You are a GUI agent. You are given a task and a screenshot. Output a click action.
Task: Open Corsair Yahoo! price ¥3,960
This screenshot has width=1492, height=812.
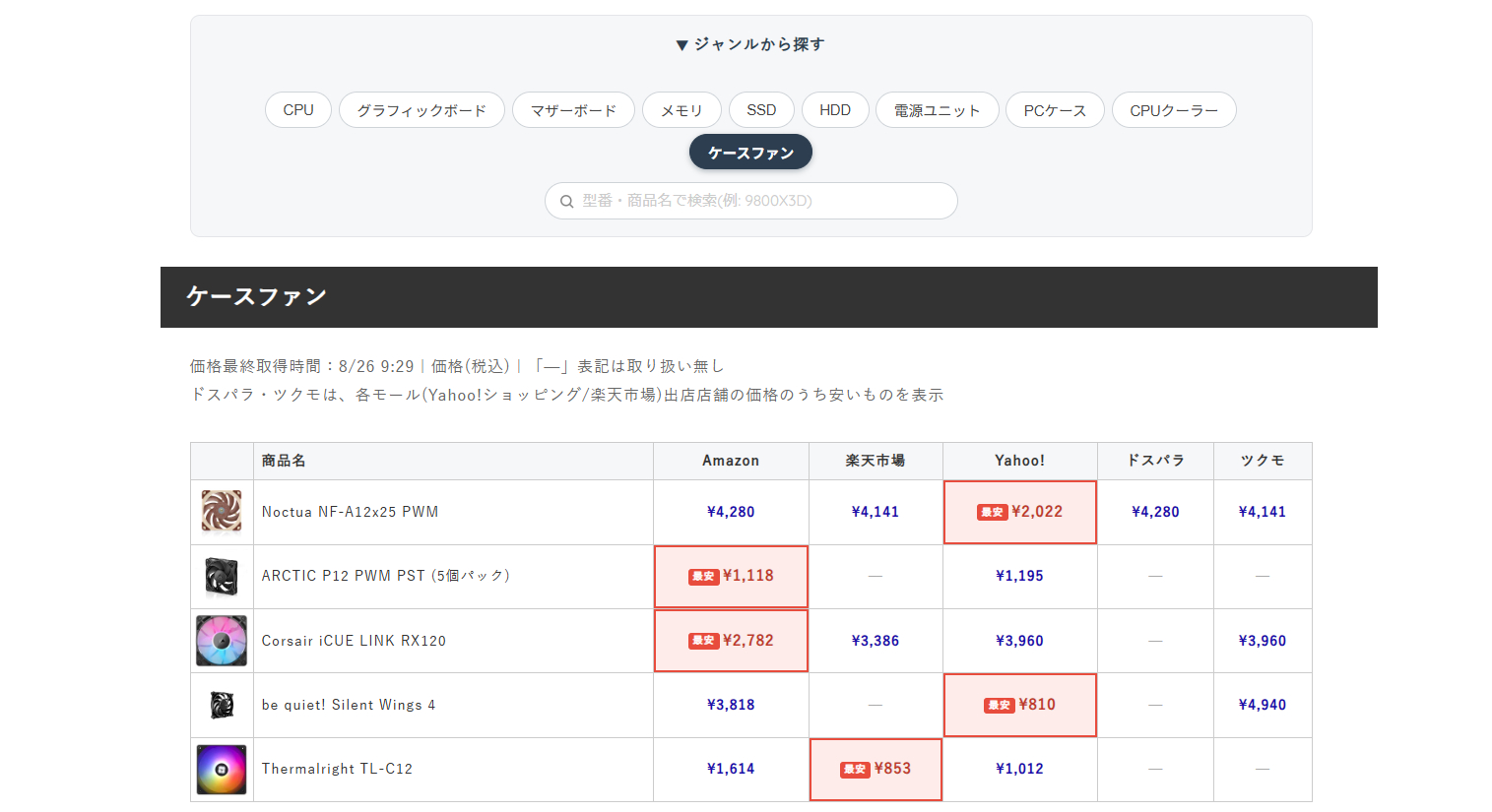click(1019, 641)
